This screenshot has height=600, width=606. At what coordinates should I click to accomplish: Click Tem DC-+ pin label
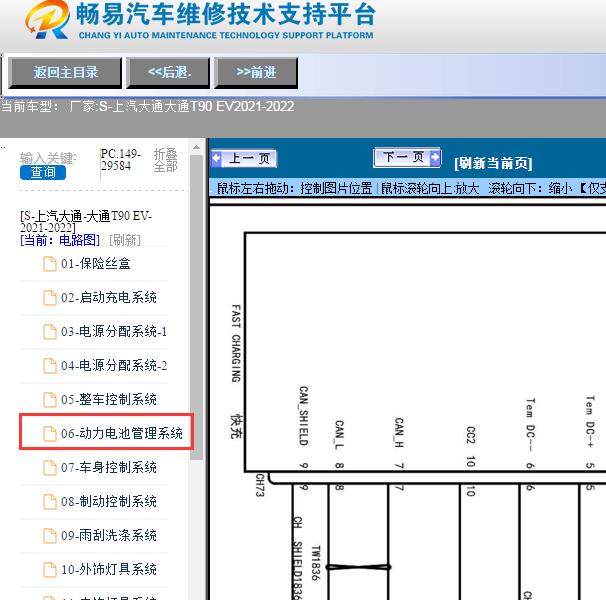pos(590,422)
